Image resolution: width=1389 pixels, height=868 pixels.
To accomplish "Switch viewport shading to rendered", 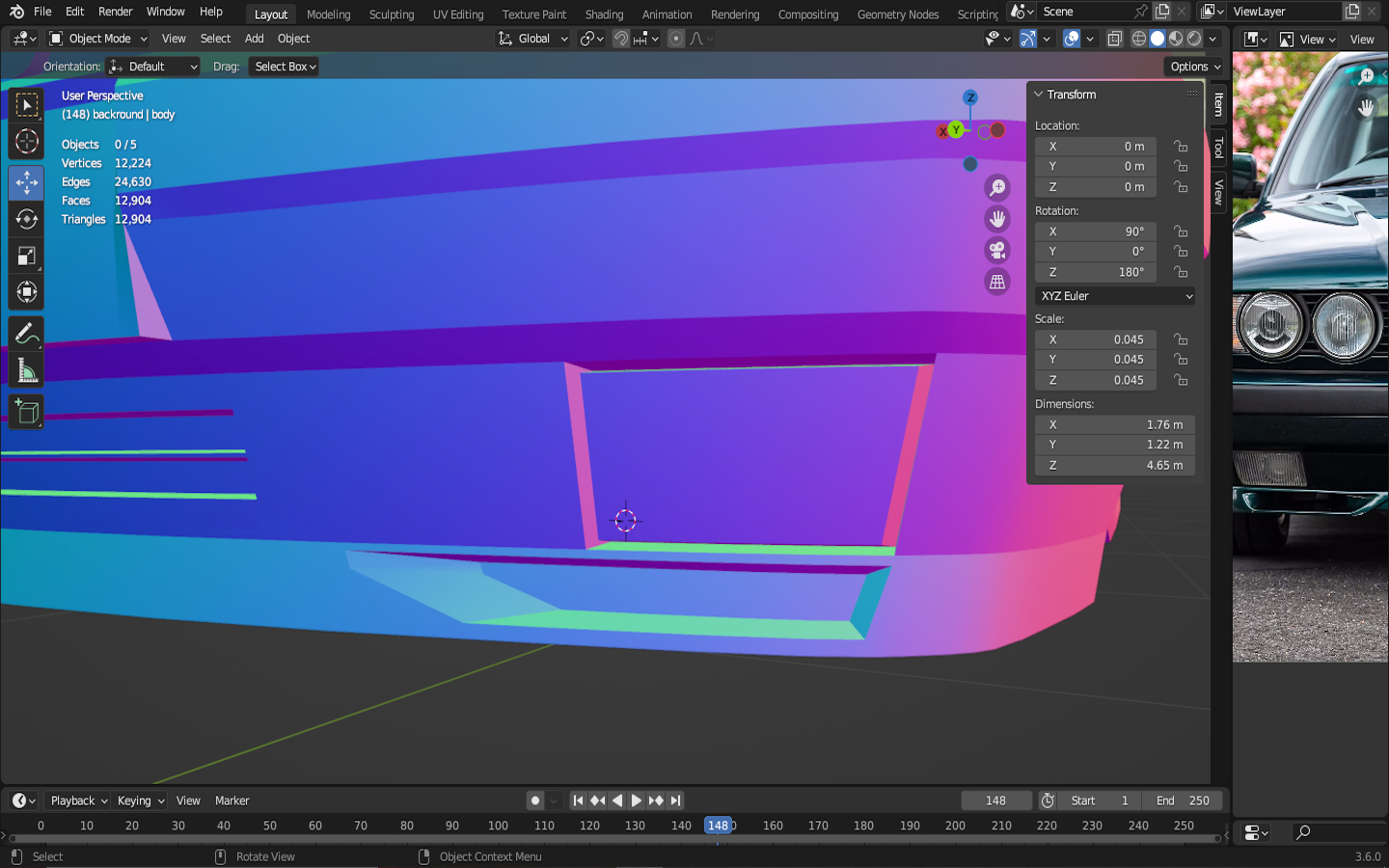I will tap(1194, 39).
